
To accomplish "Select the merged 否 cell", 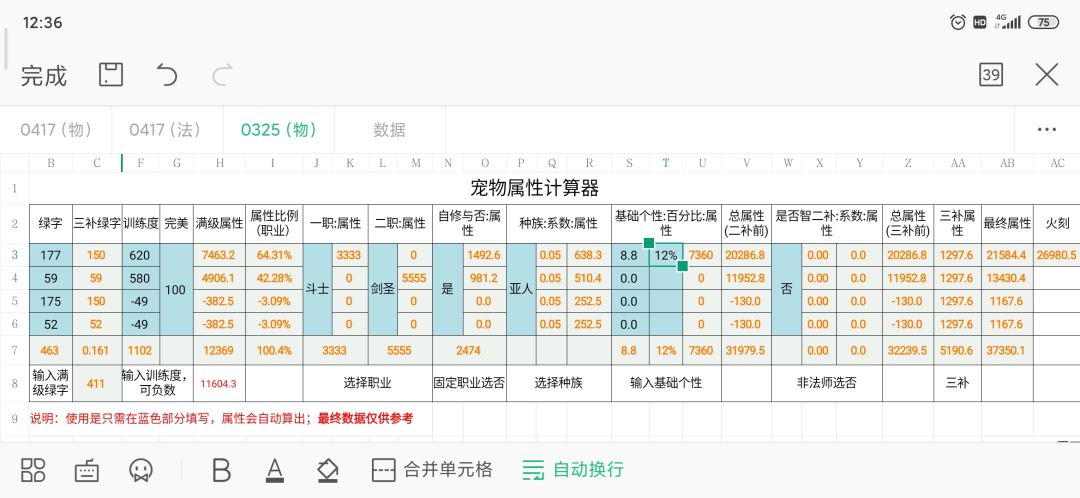I will tap(787, 289).
